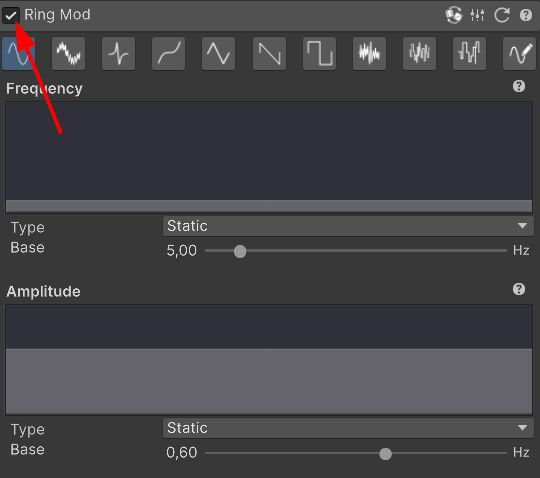Click the randomize dice icon in header

pyautogui.click(x=454, y=15)
